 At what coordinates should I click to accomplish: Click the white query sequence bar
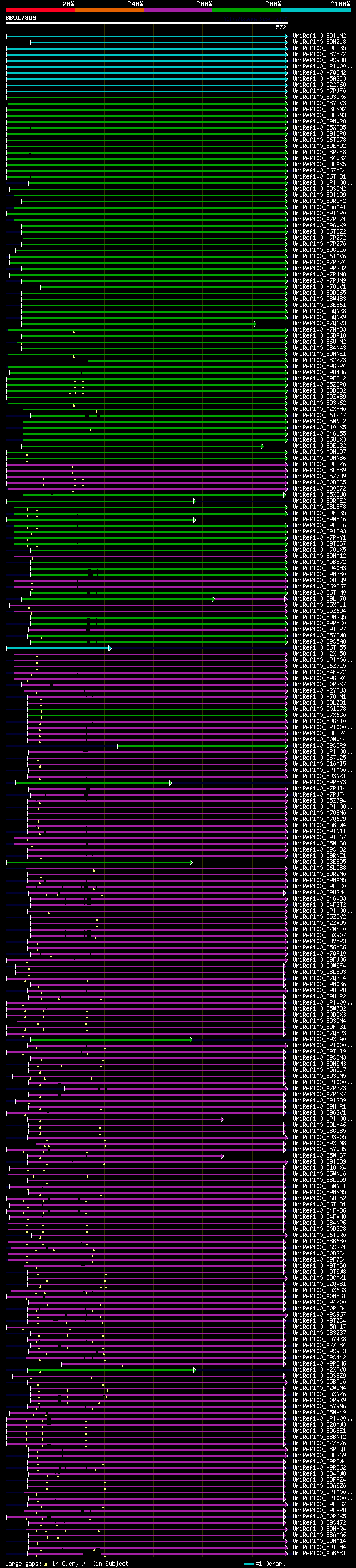(147, 22)
